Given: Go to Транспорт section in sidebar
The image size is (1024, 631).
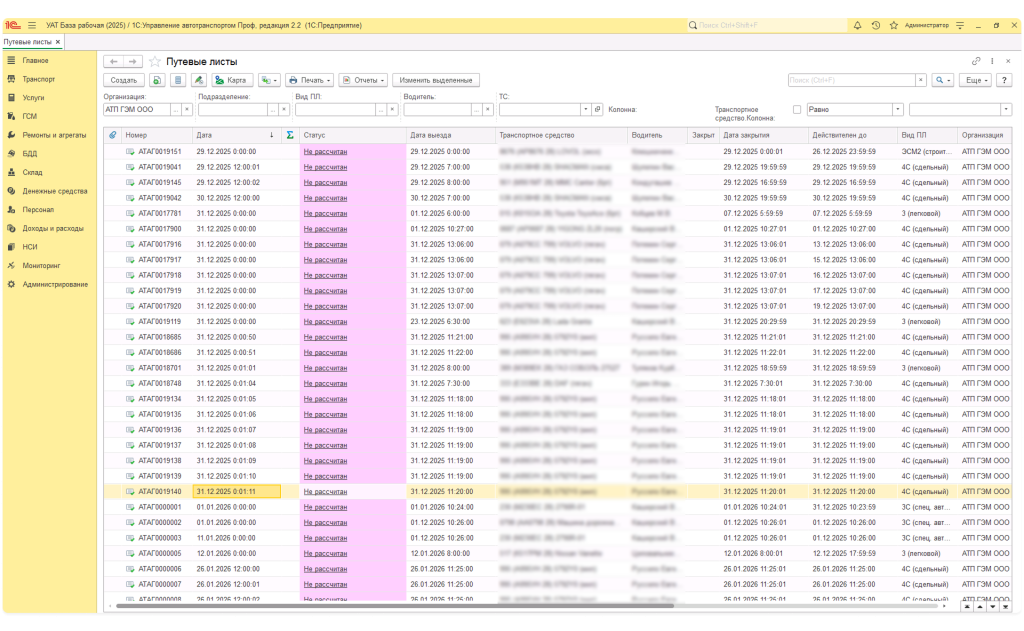Looking at the screenshot, I should coord(38,78).
